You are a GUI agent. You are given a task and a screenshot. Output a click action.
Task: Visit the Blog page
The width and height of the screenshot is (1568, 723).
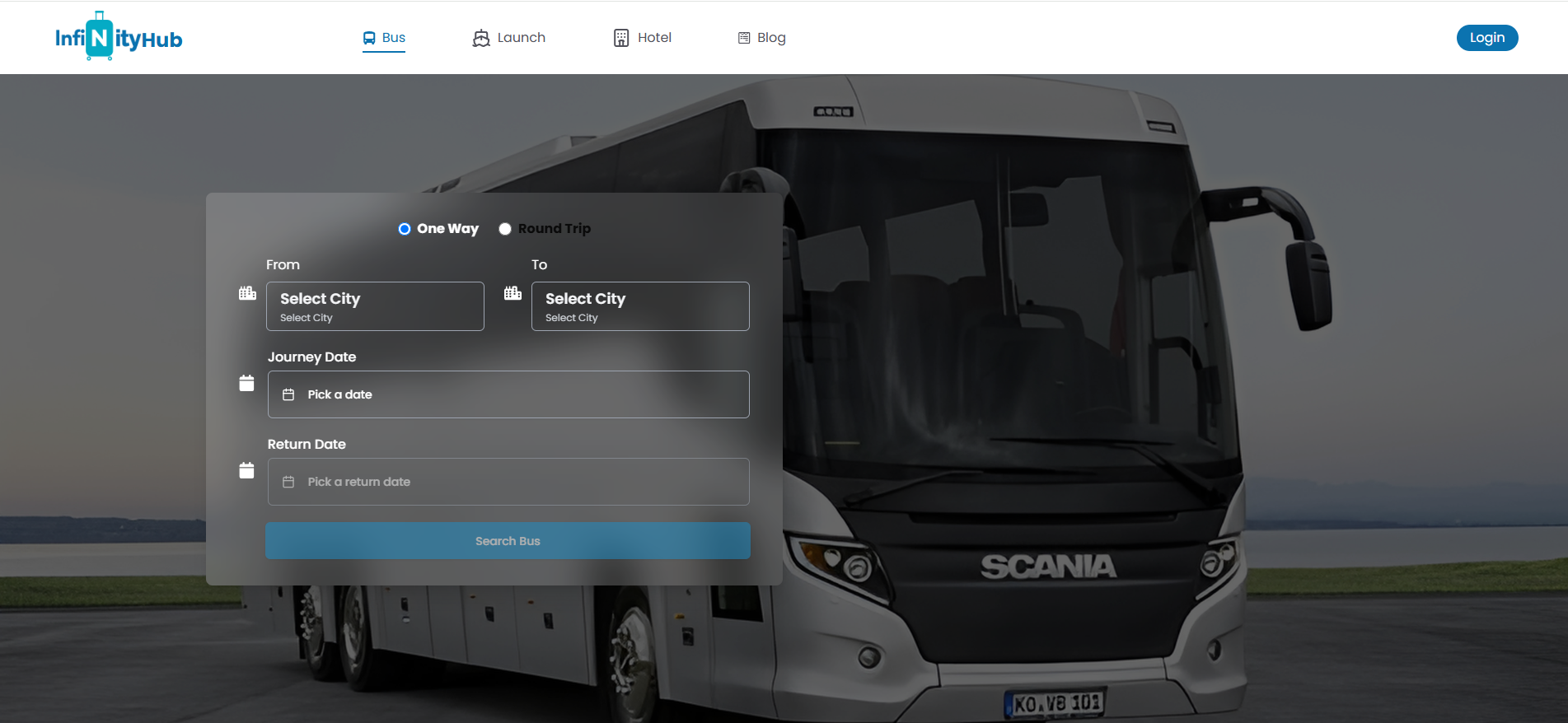coord(762,38)
